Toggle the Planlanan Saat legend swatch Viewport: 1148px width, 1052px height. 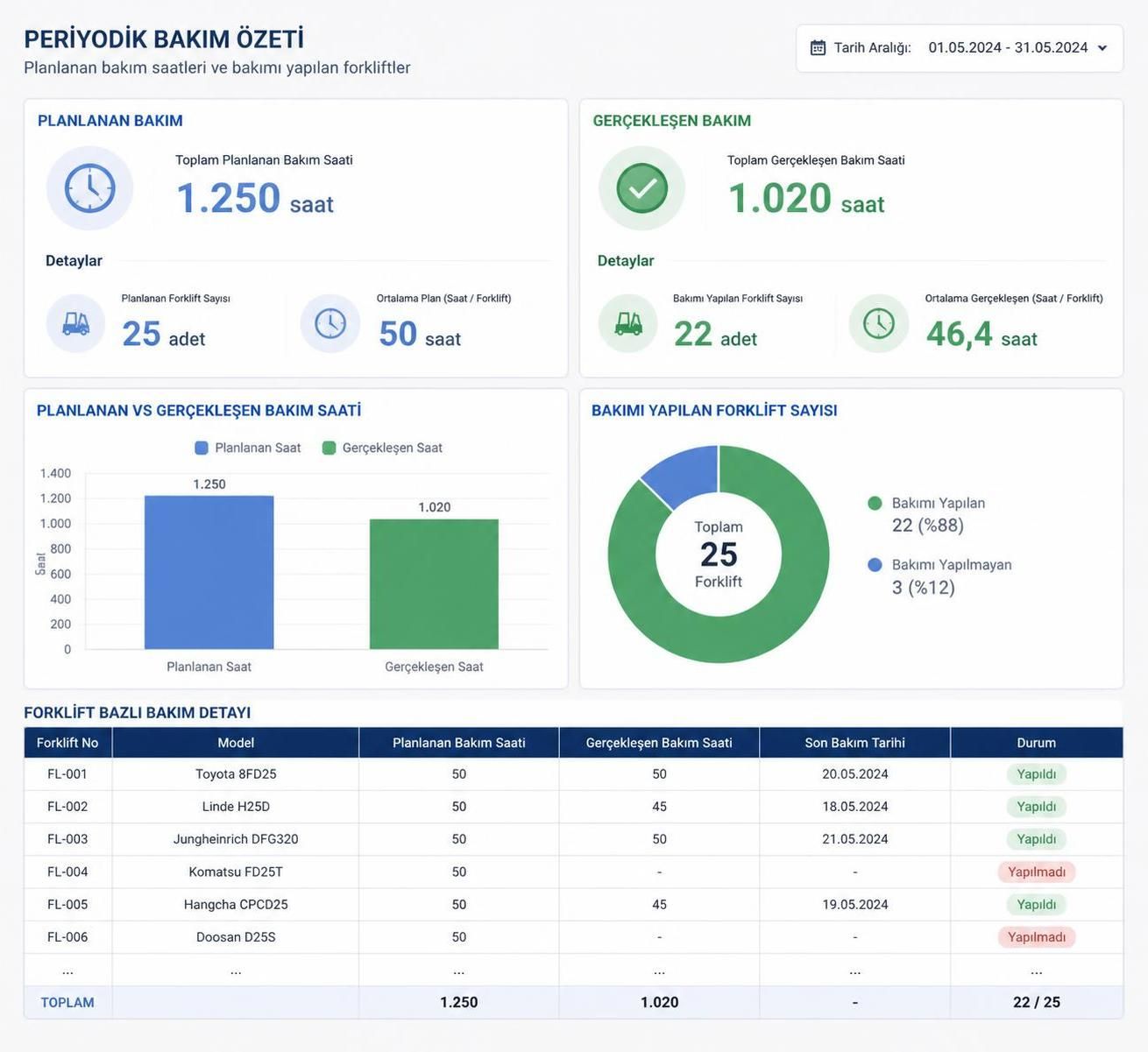tap(202, 448)
